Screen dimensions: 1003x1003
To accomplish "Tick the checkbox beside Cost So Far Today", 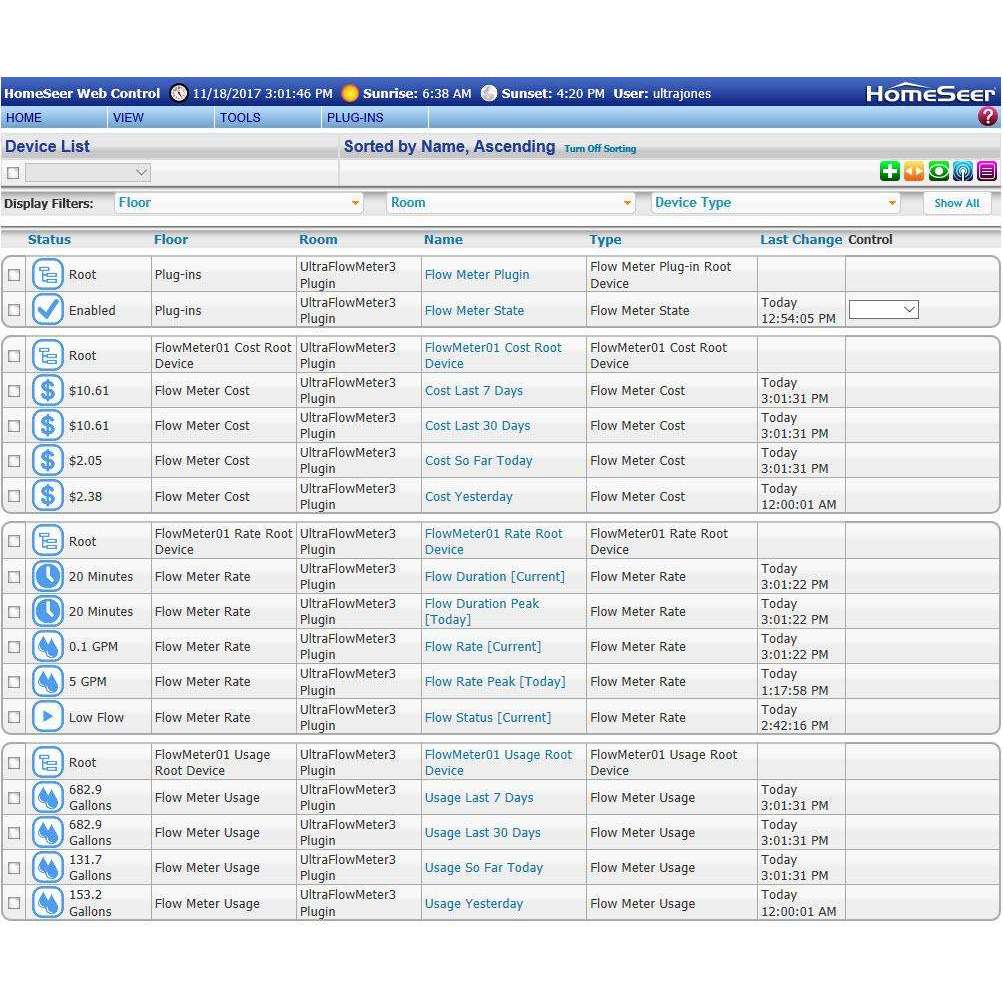I will point(14,461).
